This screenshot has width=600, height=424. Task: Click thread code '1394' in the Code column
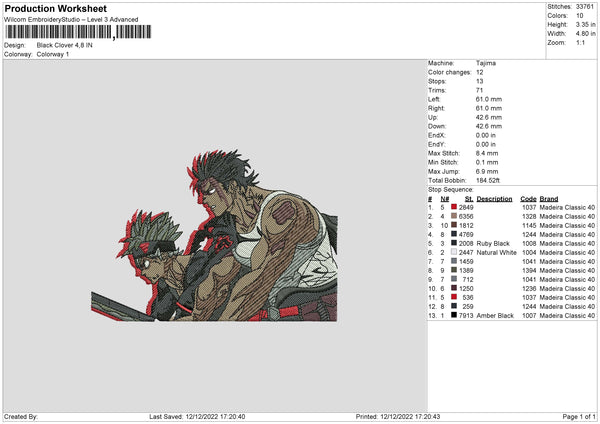pyautogui.click(x=529, y=270)
